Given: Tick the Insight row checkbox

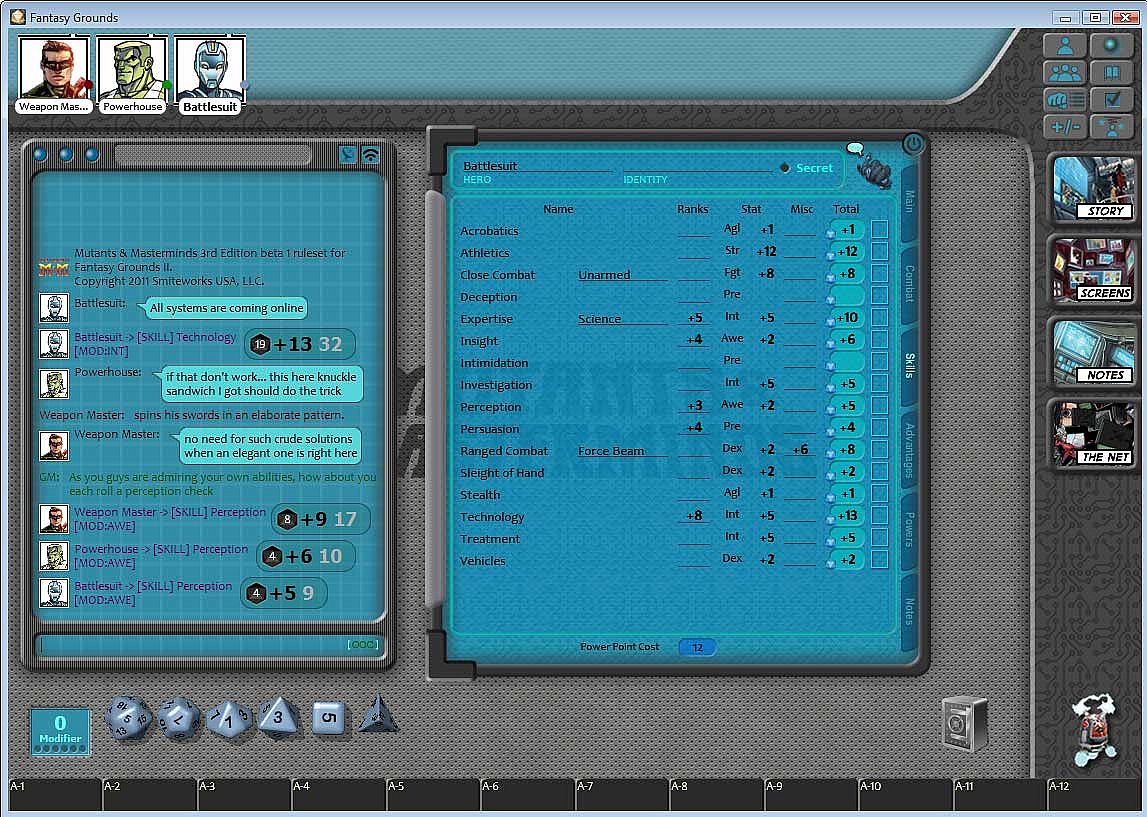Looking at the screenshot, I should pyautogui.click(x=880, y=339).
